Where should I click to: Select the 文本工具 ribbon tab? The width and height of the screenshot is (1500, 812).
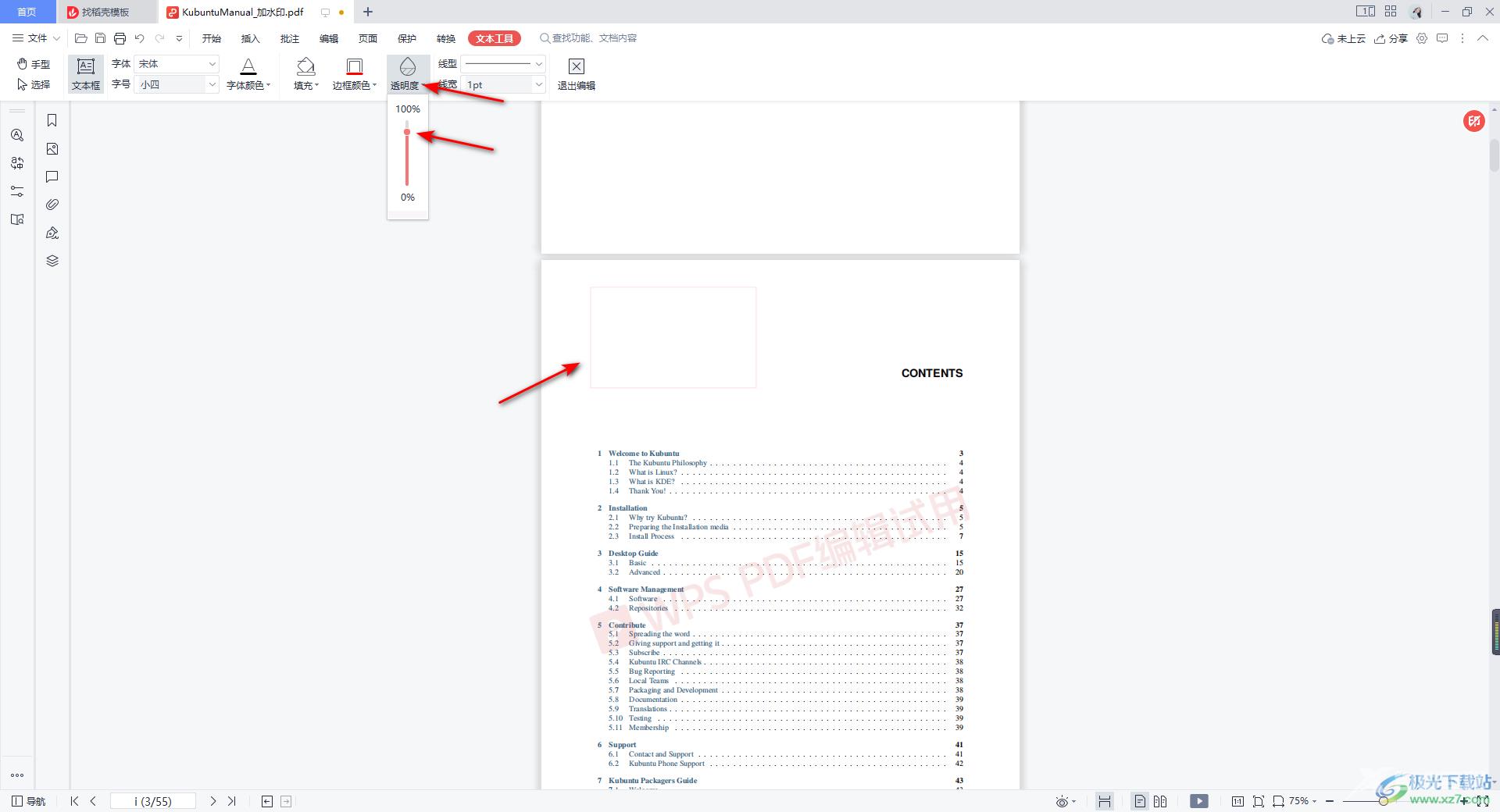click(x=495, y=38)
